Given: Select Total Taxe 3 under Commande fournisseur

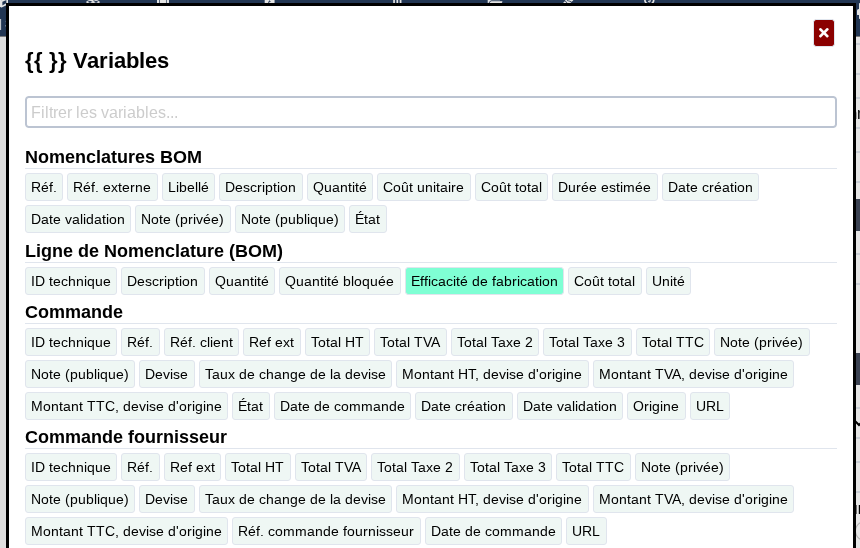Looking at the screenshot, I should (x=508, y=467).
